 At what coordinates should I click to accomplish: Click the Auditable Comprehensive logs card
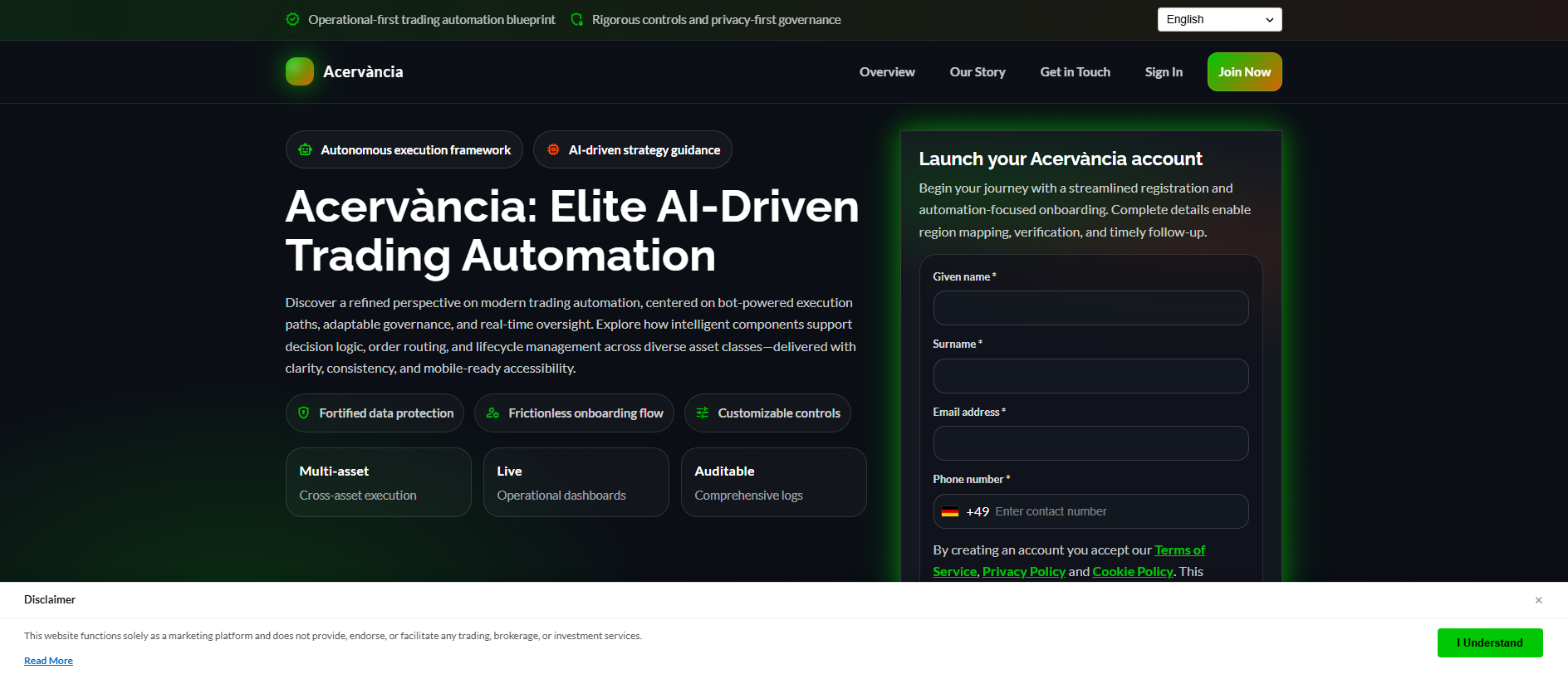[x=774, y=482]
